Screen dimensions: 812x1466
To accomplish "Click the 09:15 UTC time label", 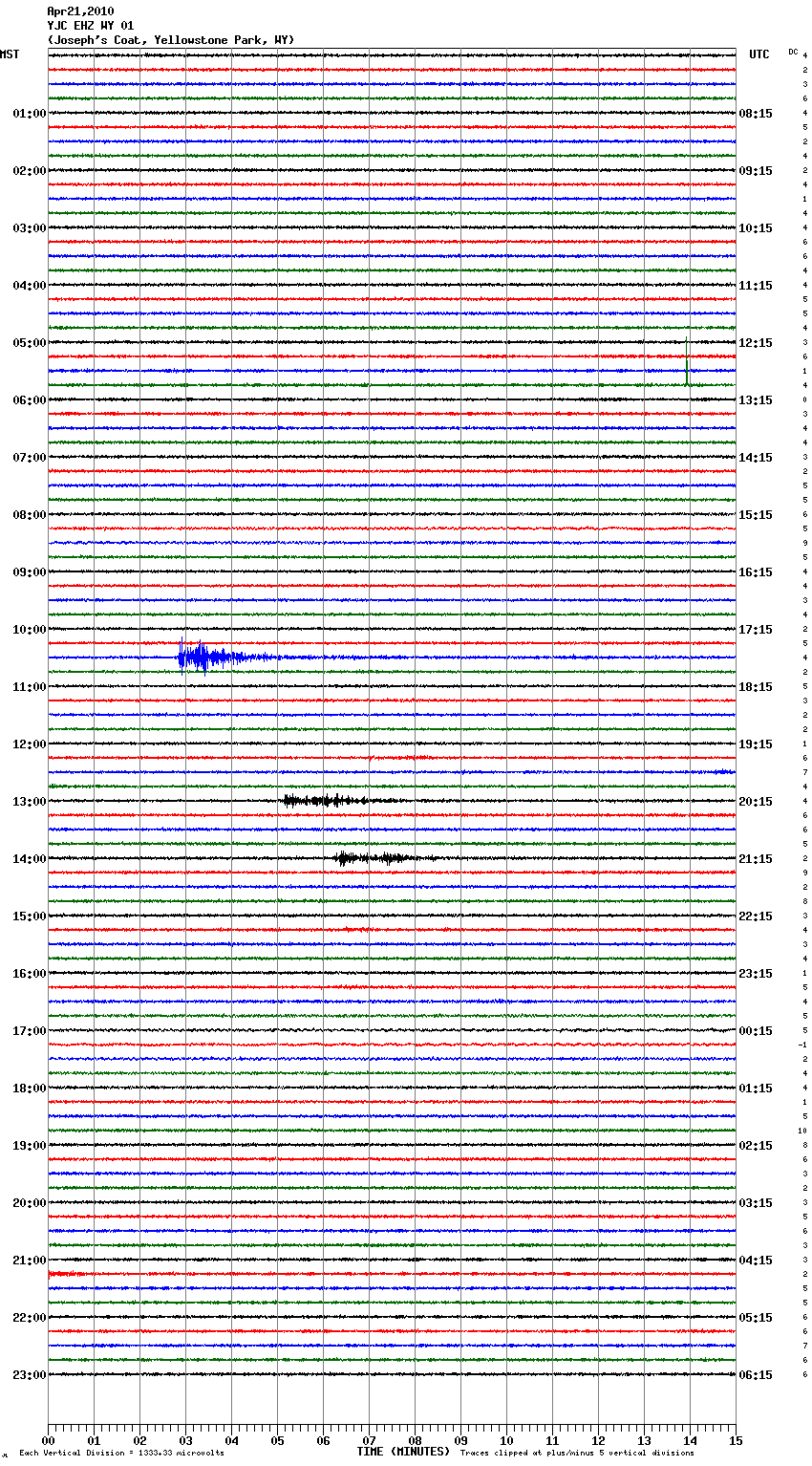I will pyautogui.click(x=756, y=171).
